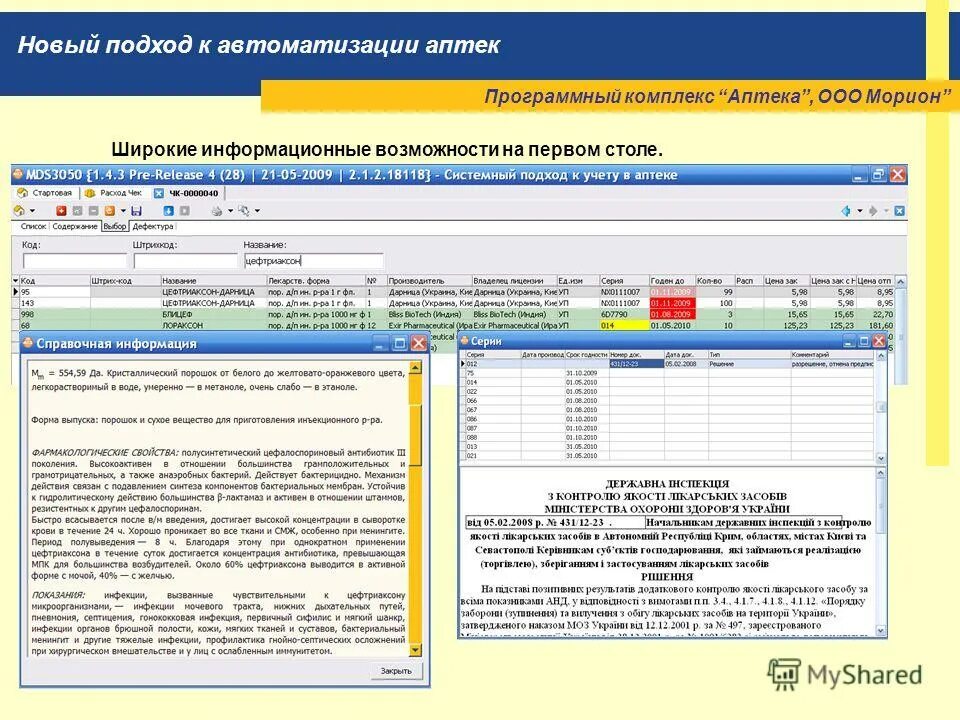This screenshot has width=960, height=720.
Task: Select the Стартовая tab
Action: 48,193
